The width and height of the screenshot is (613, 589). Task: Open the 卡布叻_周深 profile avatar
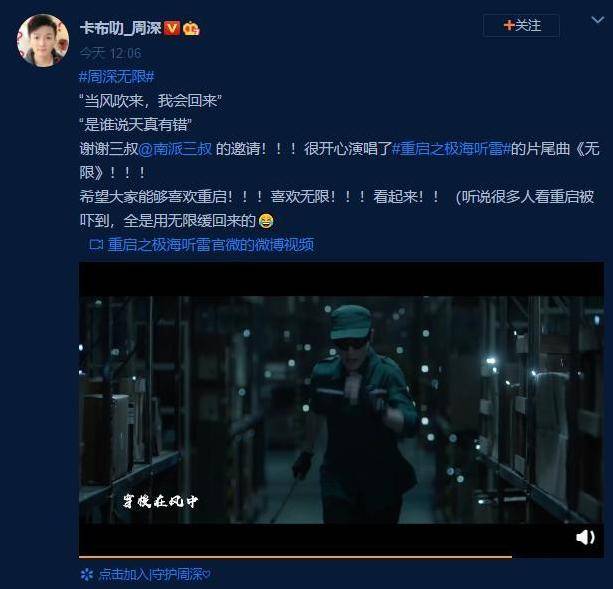pos(43,40)
